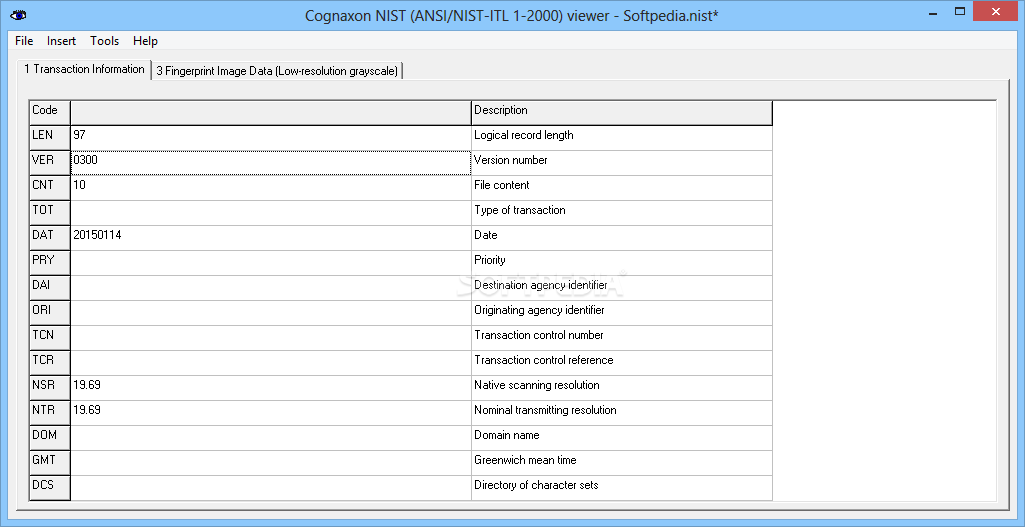Open the File menu
Image resolution: width=1025 pixels, height=527 pixels.
24,41
